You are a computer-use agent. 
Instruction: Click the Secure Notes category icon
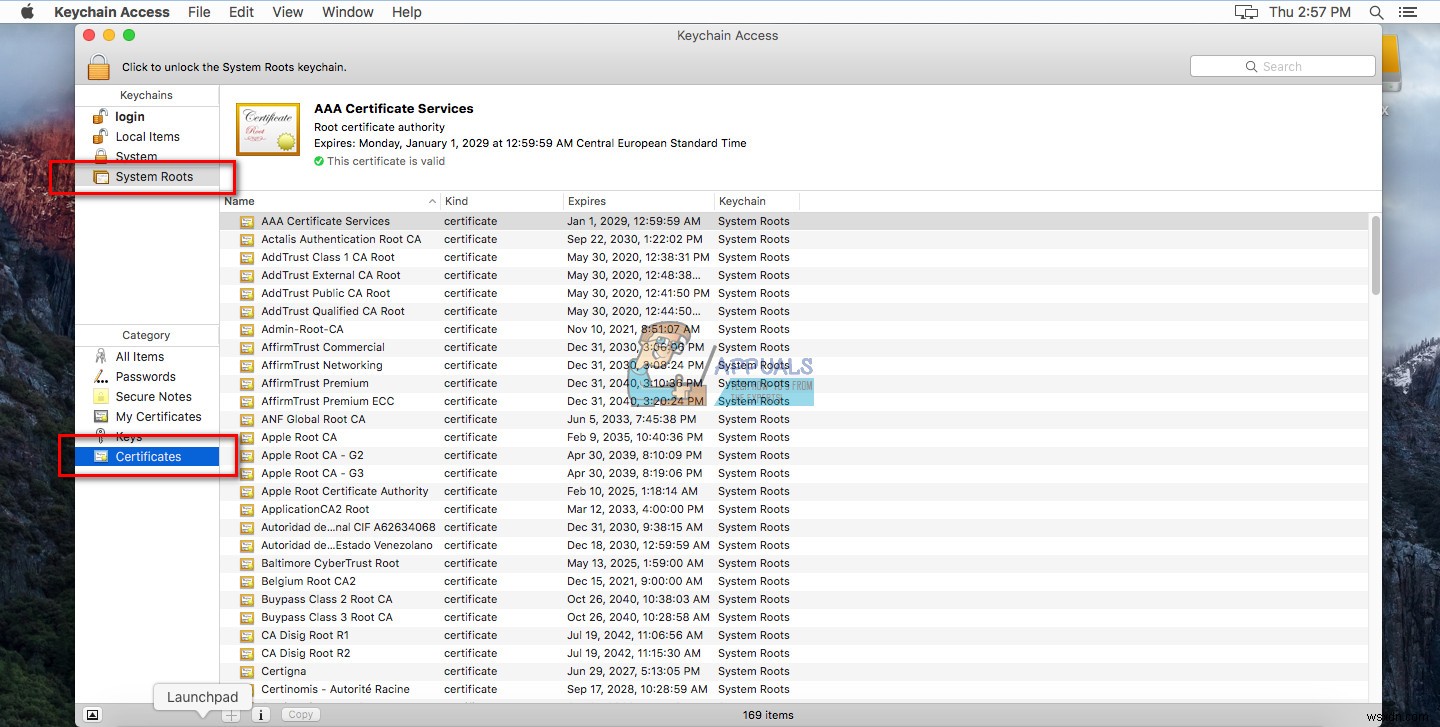pos(100,397)
